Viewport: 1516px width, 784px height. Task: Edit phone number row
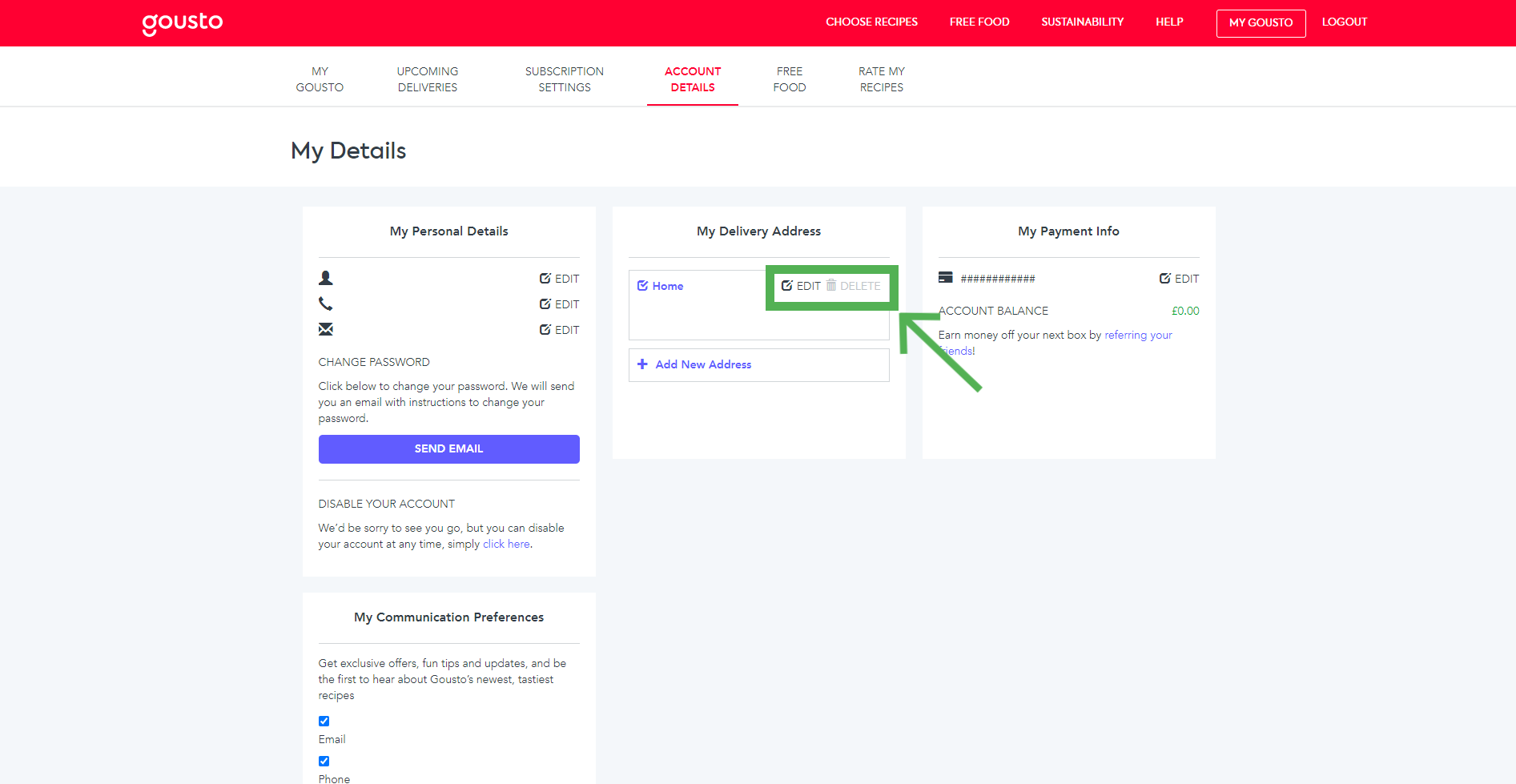[559, 304]
